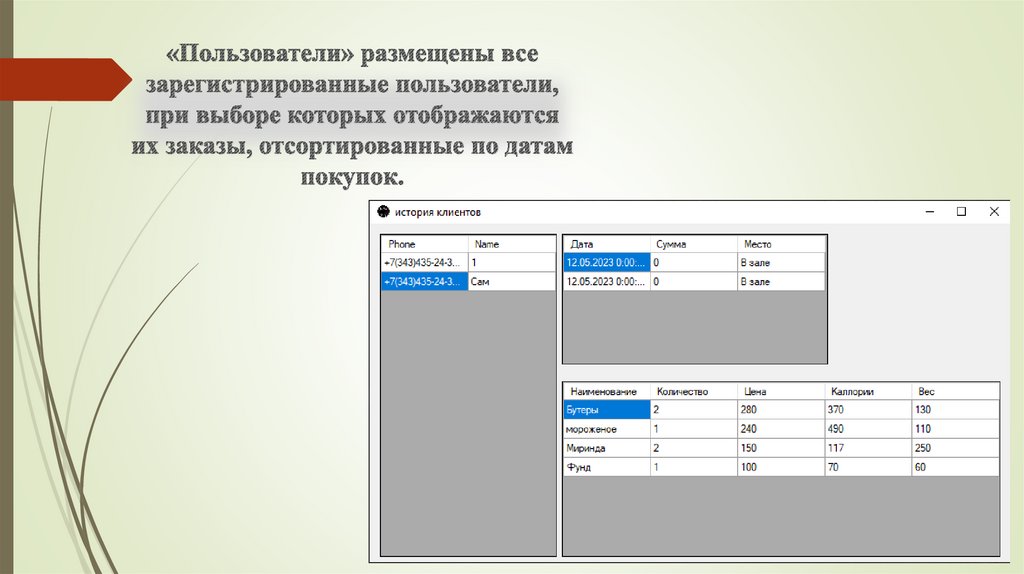The width and height of the screenshot is (1024, 574).
Task: Sort clients by the Phone column header
Action: [425, 244]
